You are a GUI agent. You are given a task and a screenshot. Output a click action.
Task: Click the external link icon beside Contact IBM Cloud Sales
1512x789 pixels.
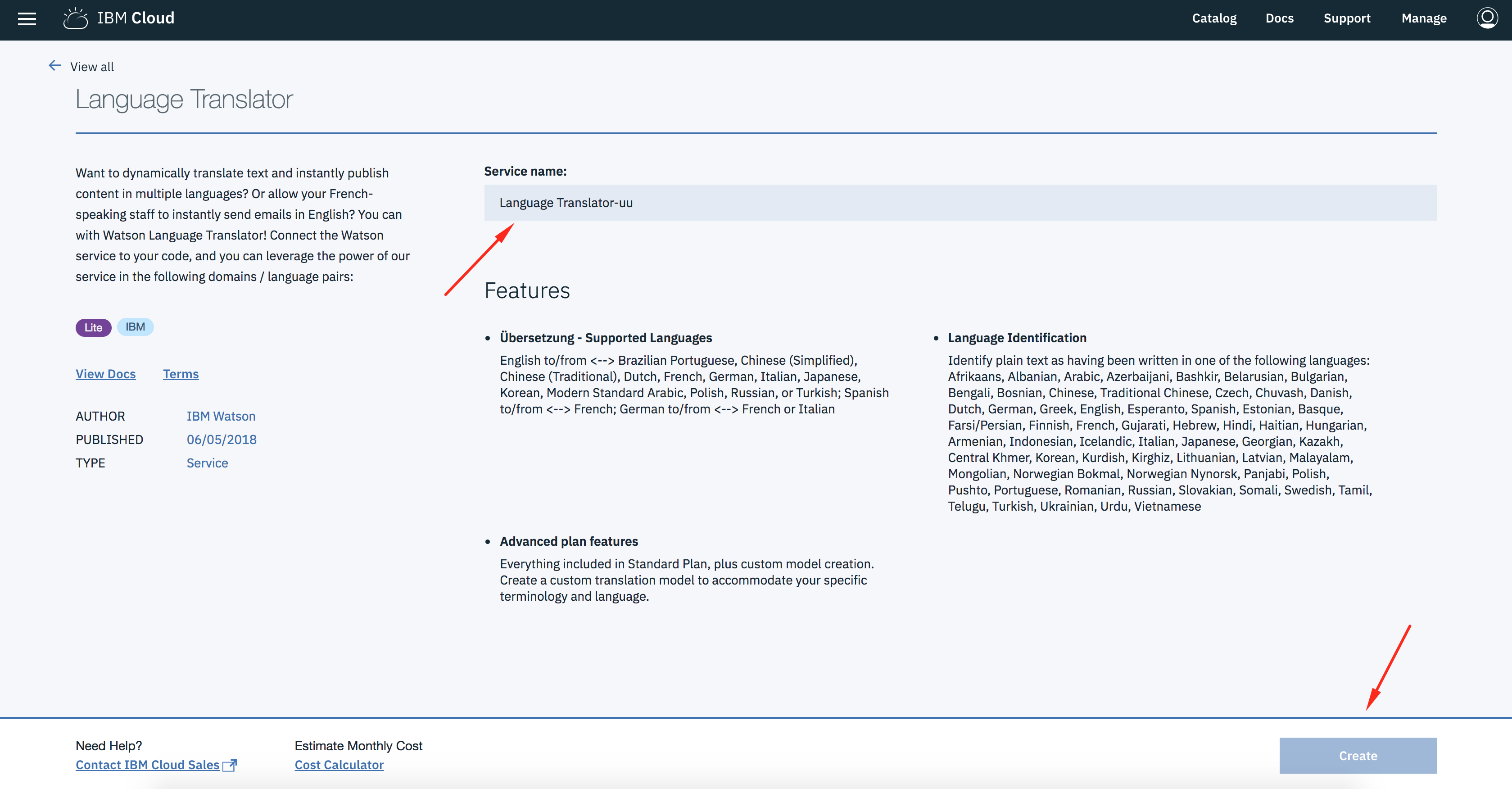pos(230,765)
